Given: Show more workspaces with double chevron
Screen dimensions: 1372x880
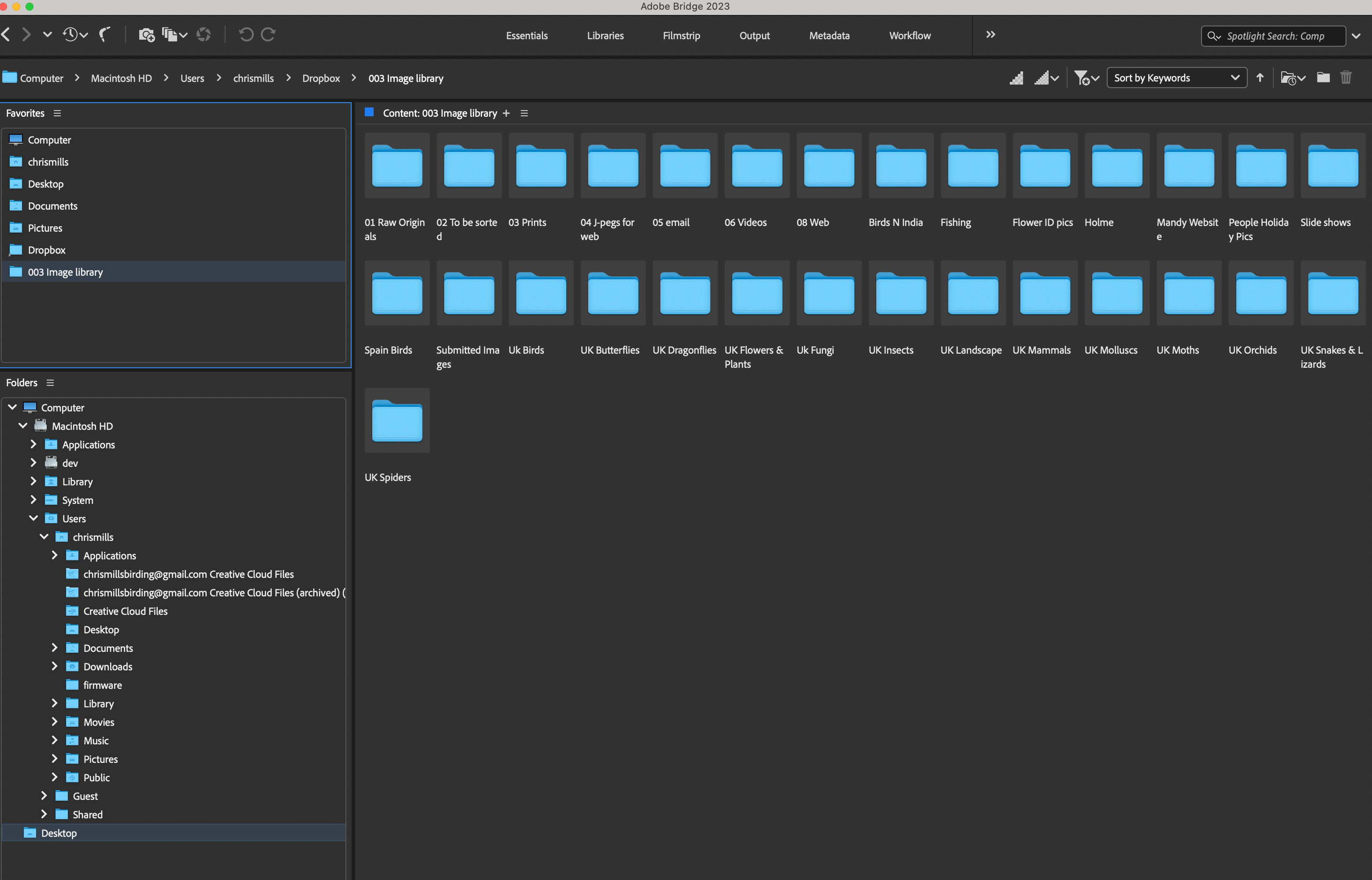Looking at the screenshot, I should tap(990, 34).
